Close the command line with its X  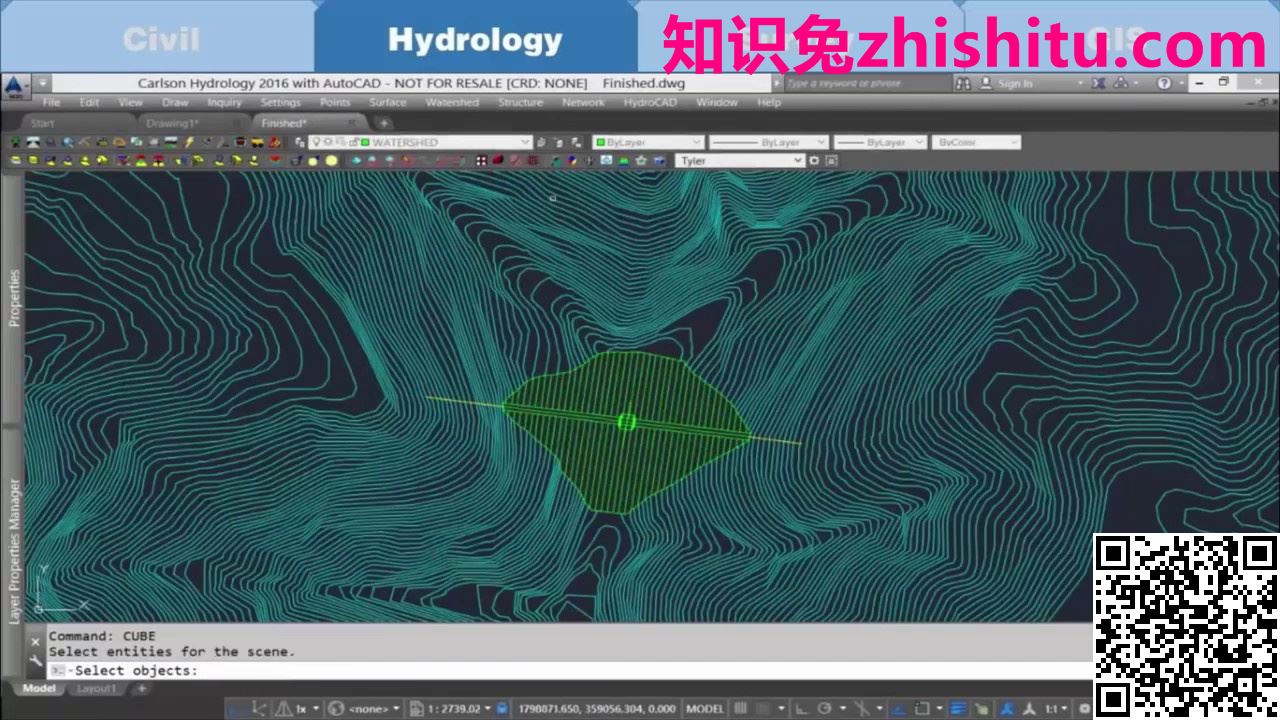pyautogui.click(x=36, y=640)
